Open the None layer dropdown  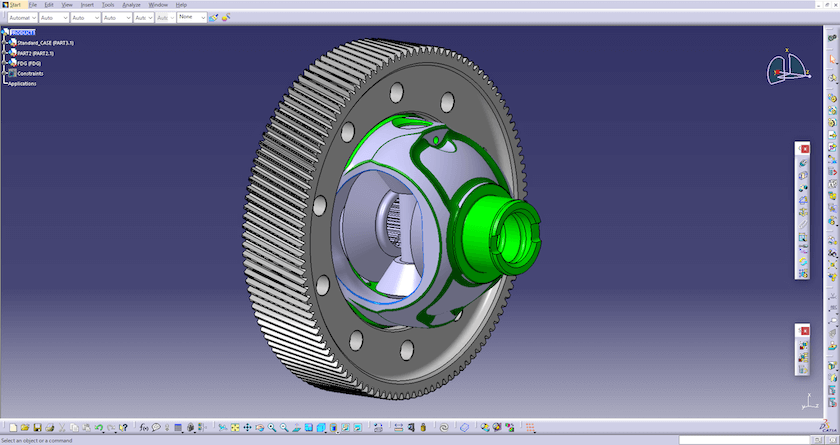(192, 18)
